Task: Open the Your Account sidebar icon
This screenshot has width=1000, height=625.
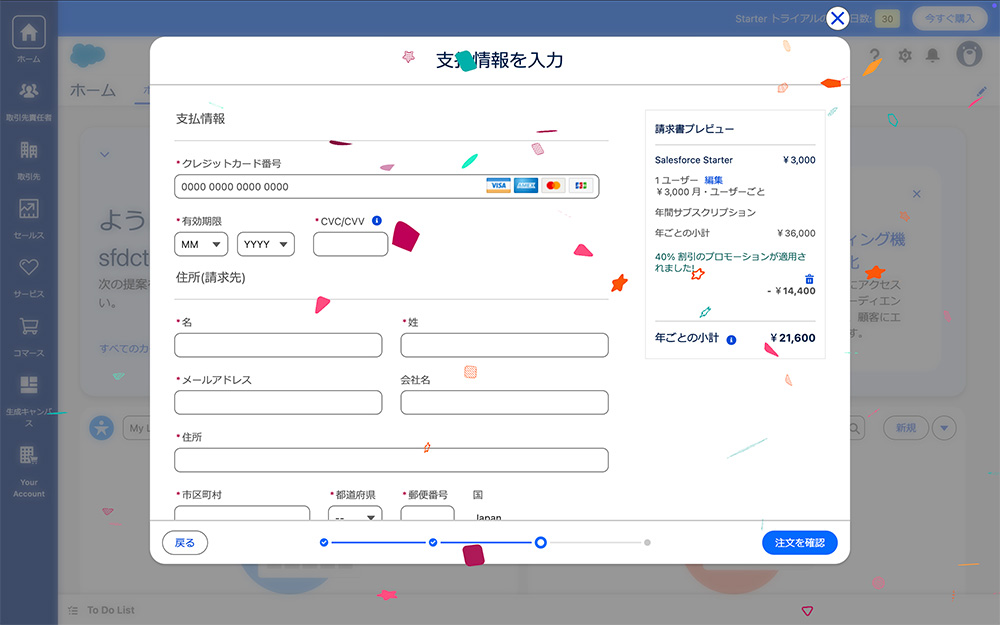Action: click(29, 455)
